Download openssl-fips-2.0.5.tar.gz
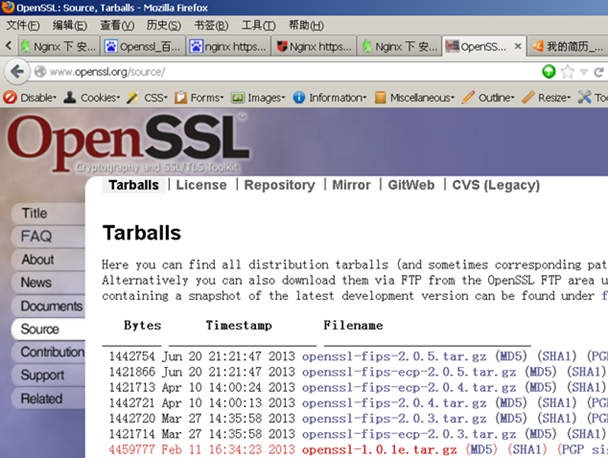Image resolution: width=608 pixels, height=458 pixels. tap(394, 356)
